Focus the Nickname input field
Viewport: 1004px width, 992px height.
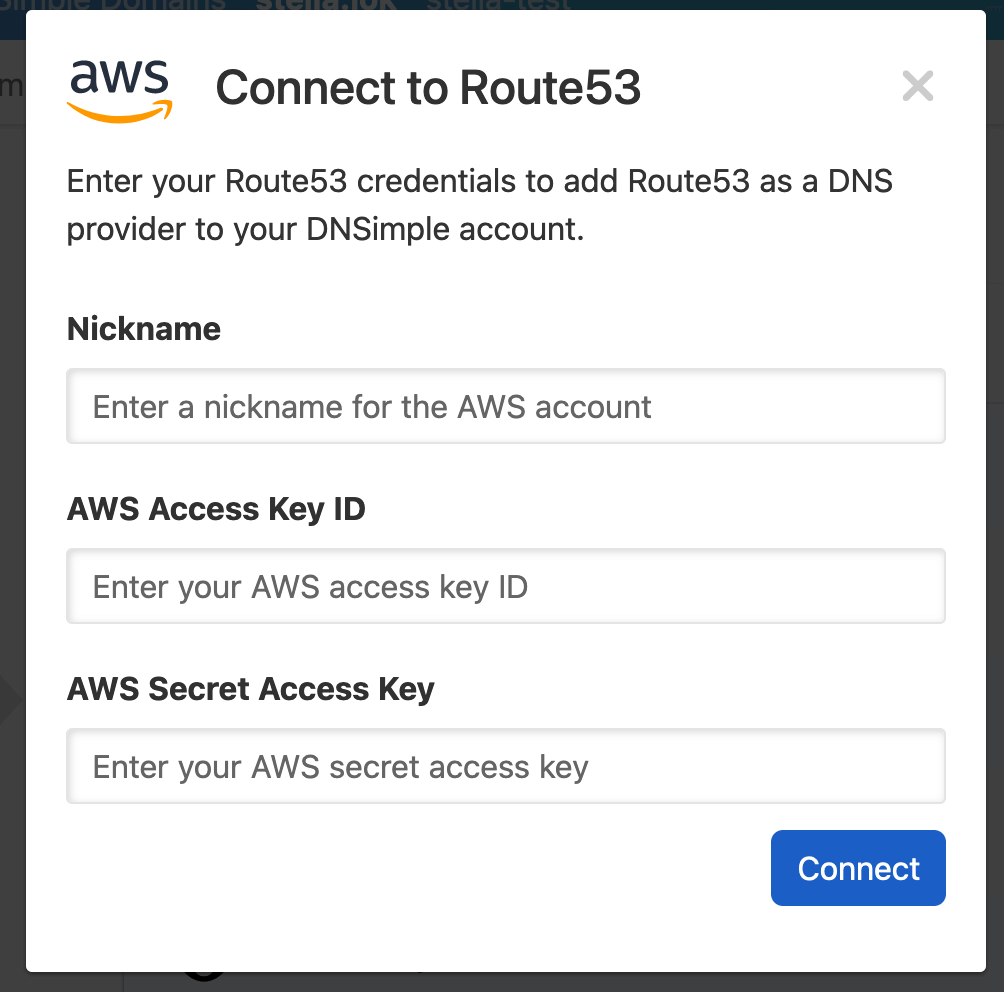pos(505,406)
